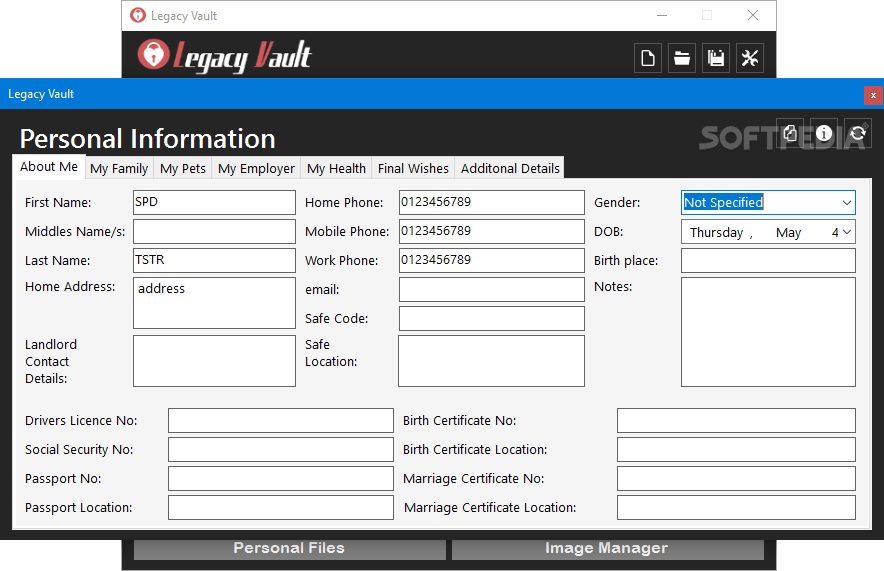
Task: Click the Image Manager button
Action: (x=607, y=548)
